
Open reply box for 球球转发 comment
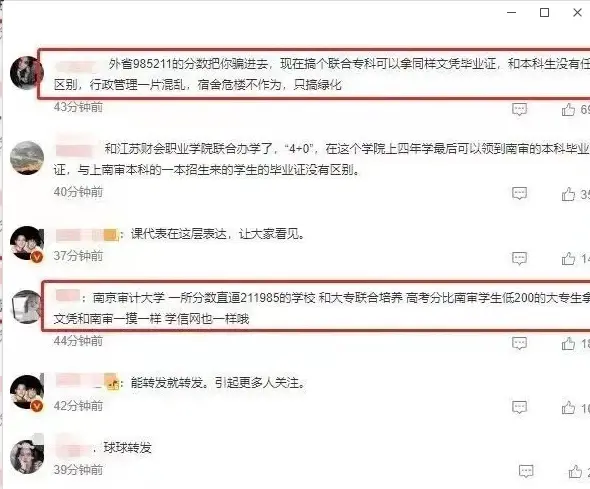pos(526,471)
